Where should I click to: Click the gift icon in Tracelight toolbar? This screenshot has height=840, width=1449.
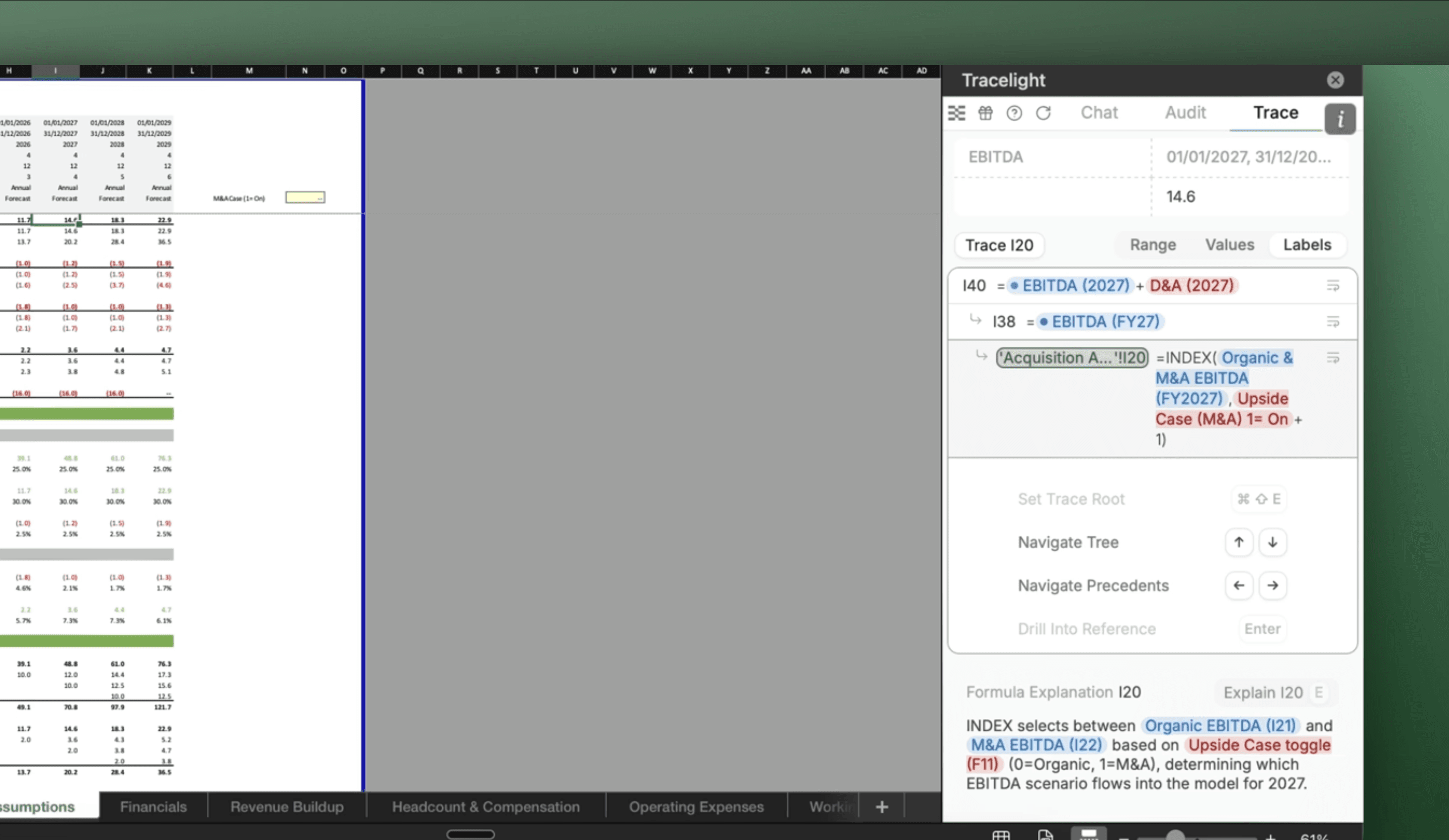tap(986, 113)
